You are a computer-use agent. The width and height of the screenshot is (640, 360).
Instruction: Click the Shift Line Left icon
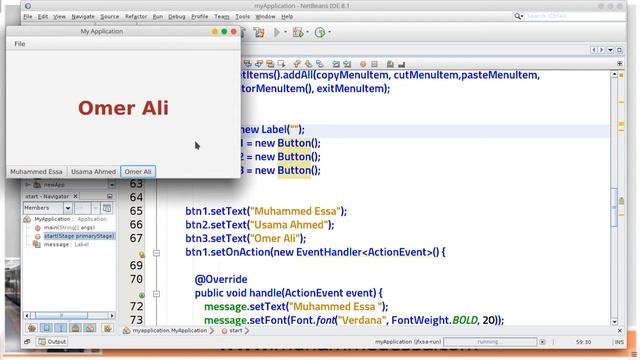336,64
